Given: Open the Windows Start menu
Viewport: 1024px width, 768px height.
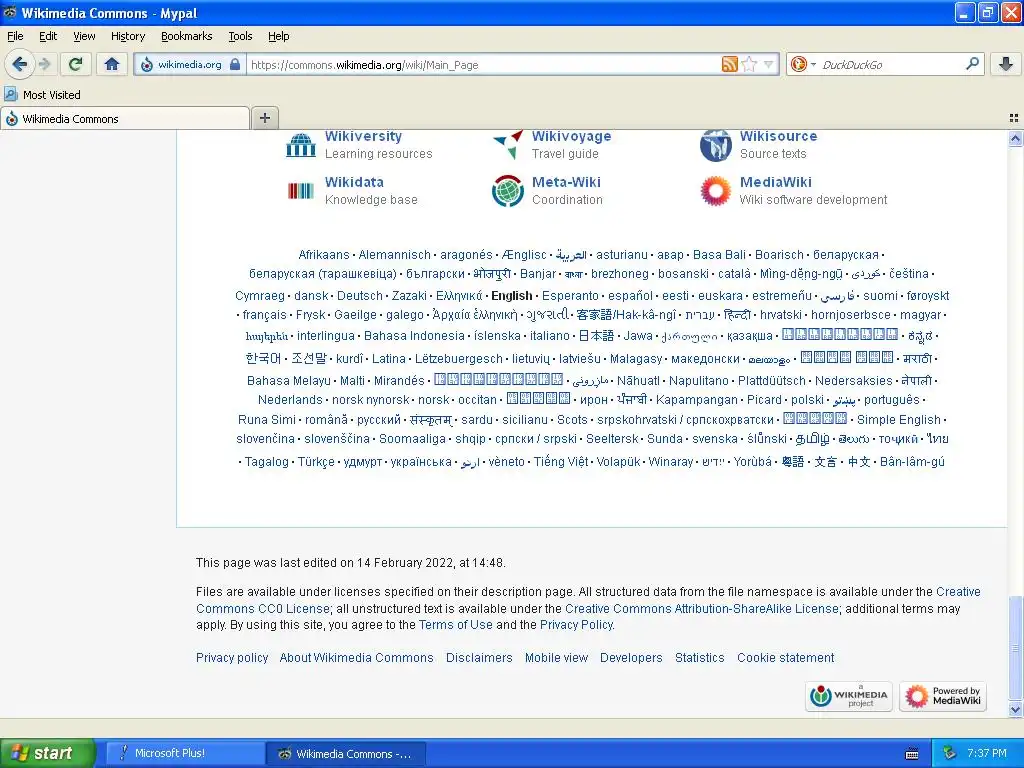Looking at the screenshot, I should coord(47,753).
